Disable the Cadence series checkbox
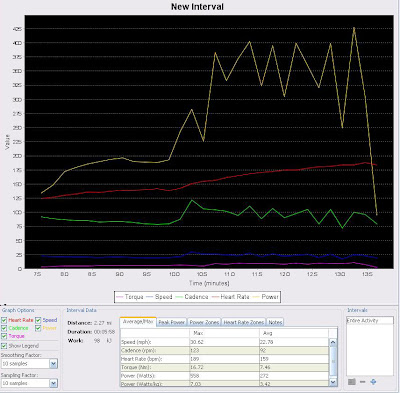This screenshot has width=400, height=393. pyautogui.click(x=4, y=328)
